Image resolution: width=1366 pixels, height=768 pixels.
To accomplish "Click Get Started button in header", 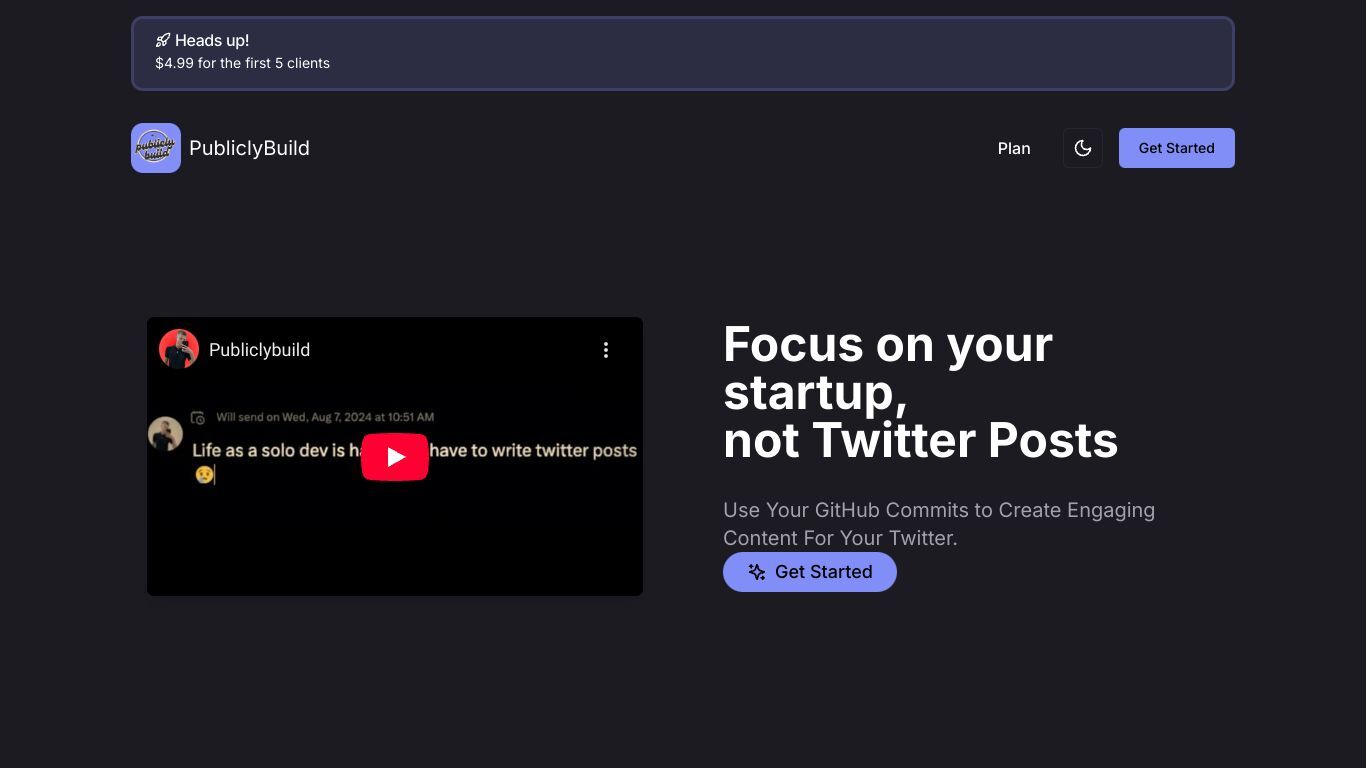I will point(1176,148).
